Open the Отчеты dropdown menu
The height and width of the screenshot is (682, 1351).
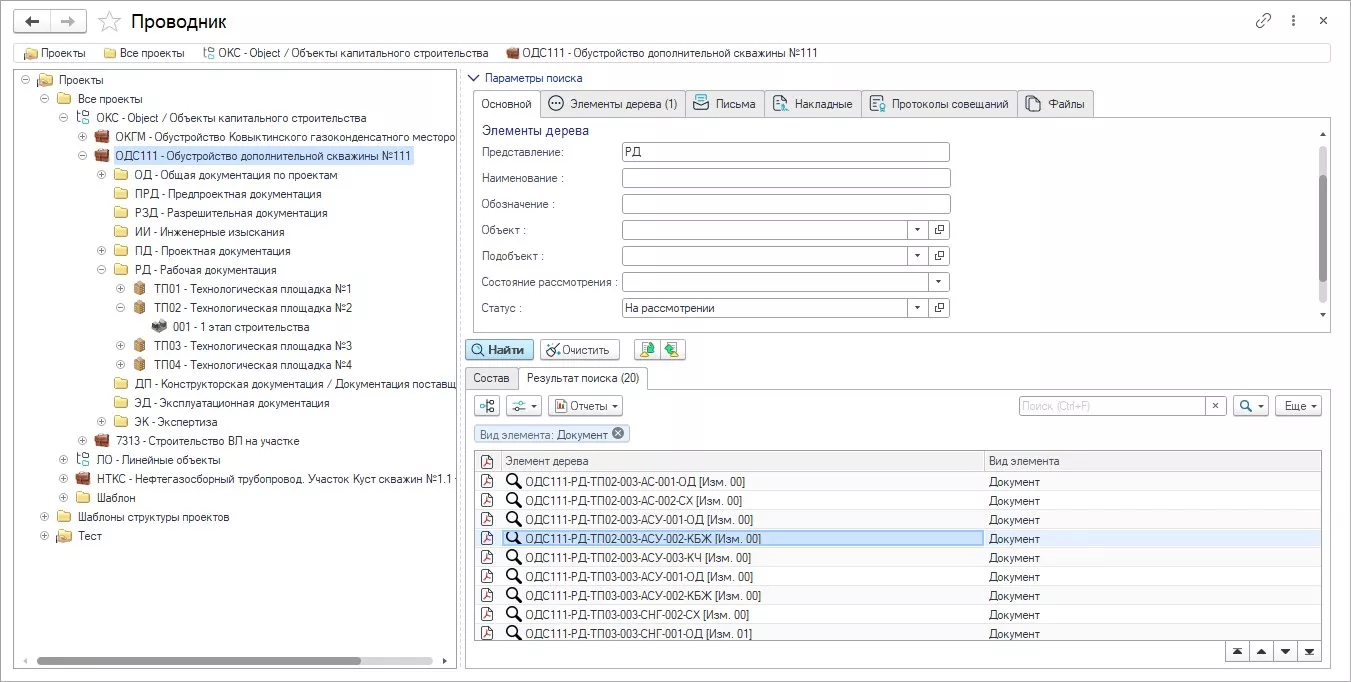585,406
